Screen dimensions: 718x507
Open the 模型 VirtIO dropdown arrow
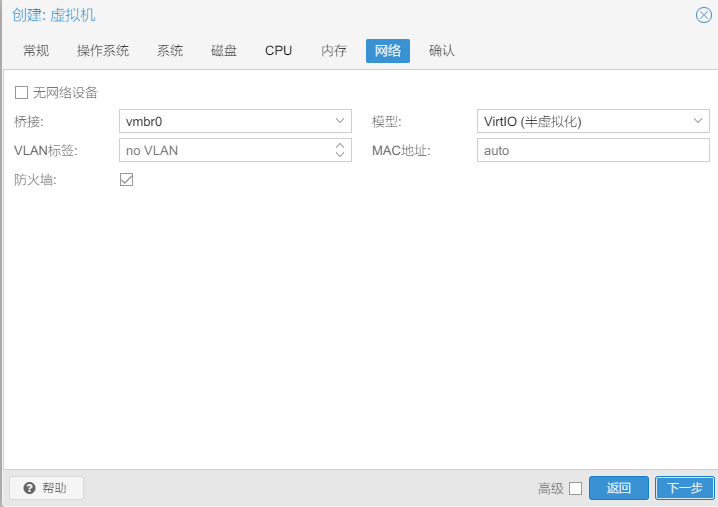click(x=698, y=121)
